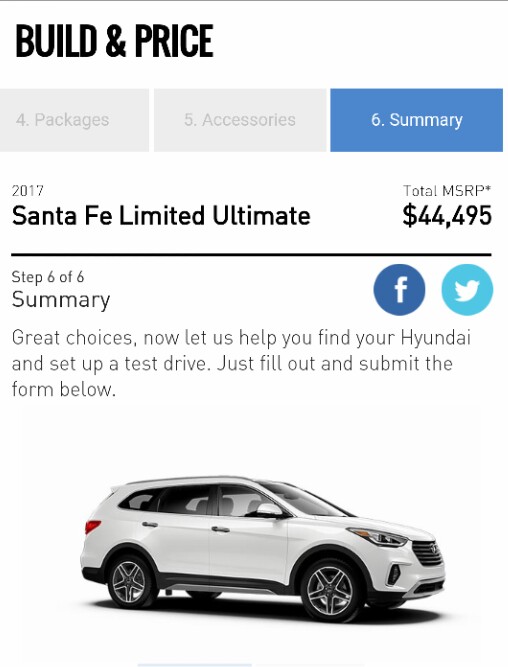This screenshot has height=667, width=508.
Task: Tap the blue image slider indicator bar
Action: 195,664
